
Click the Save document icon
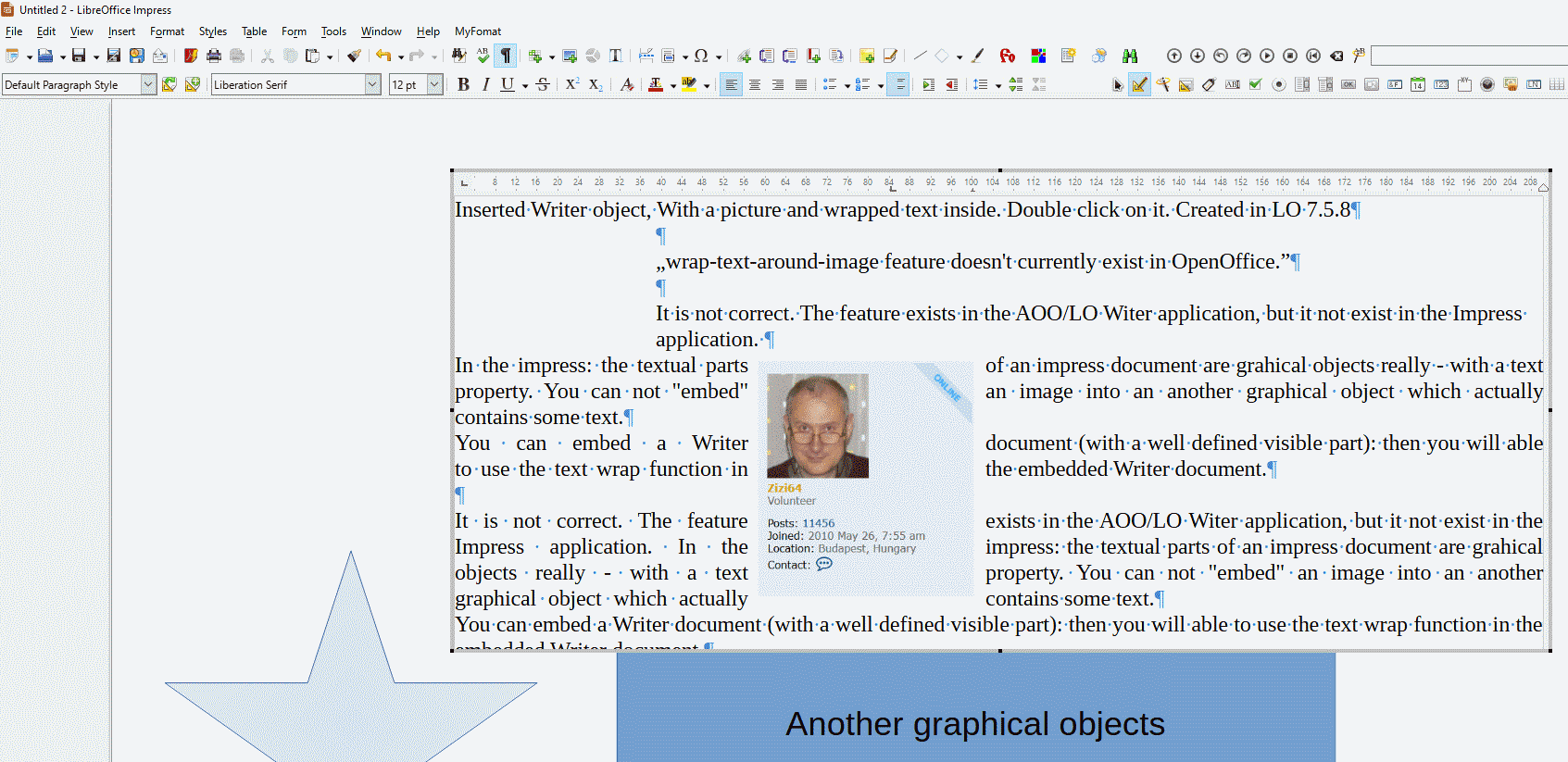[x=79, y=56]
